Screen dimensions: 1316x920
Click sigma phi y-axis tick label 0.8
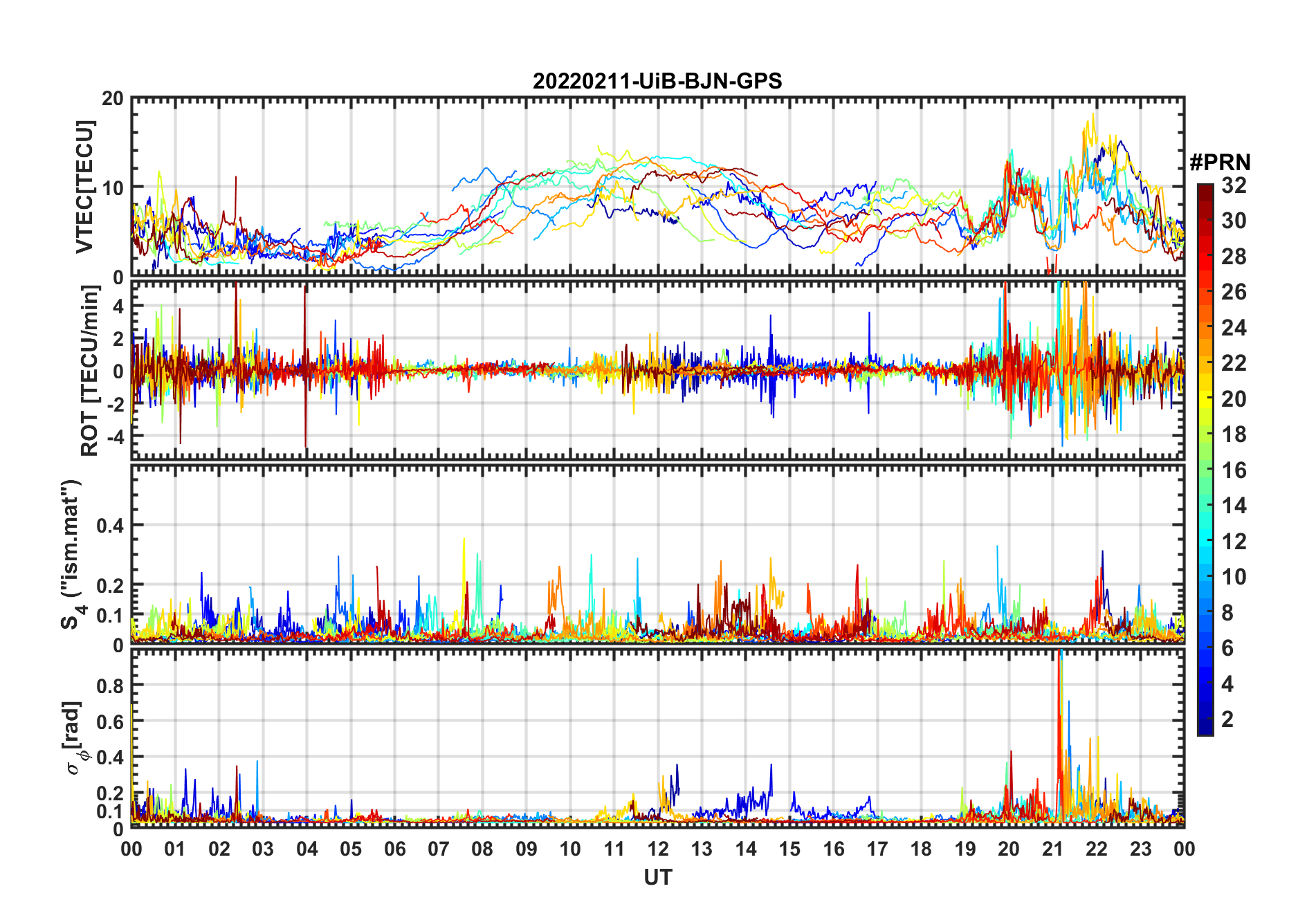click(111, 686)
